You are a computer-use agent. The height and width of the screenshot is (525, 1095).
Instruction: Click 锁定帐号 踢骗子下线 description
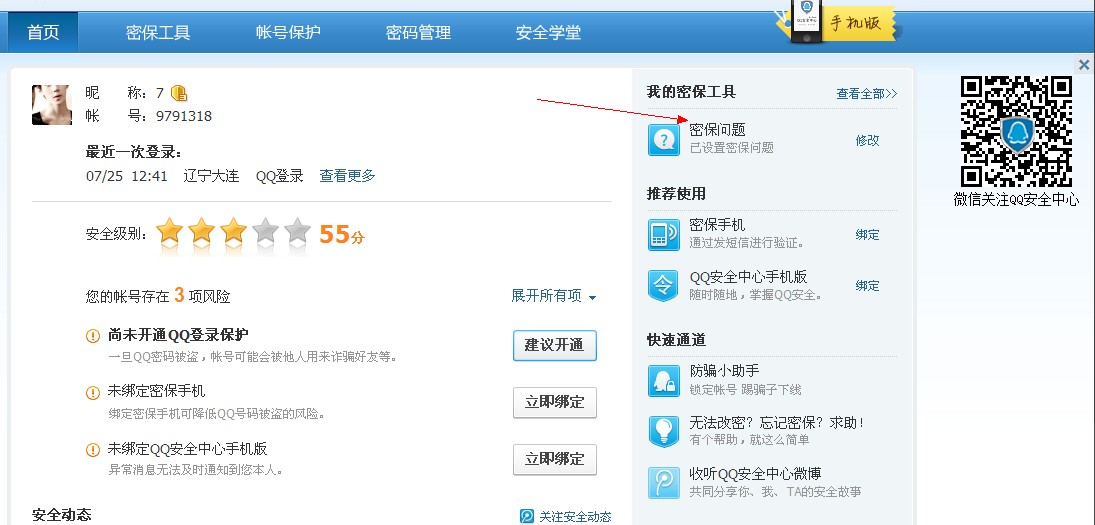click(746, 390)
